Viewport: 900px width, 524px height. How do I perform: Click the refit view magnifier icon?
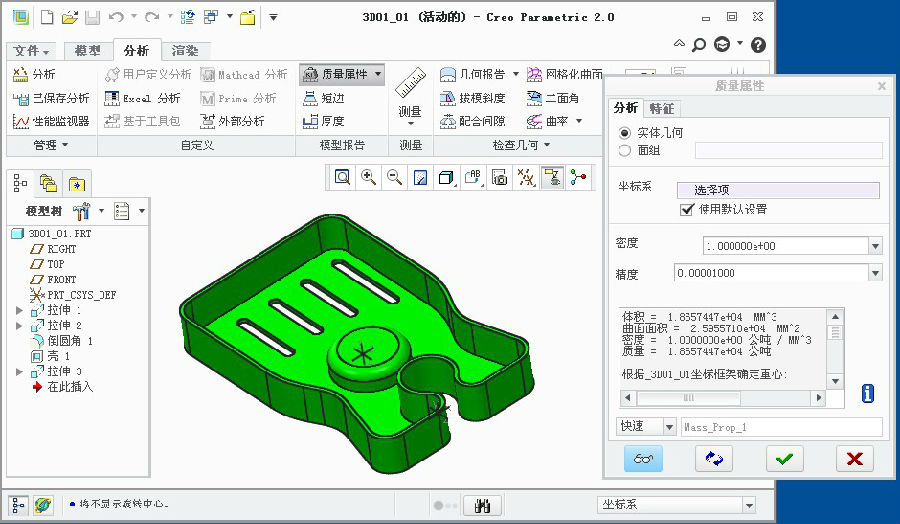pos(342,177)
